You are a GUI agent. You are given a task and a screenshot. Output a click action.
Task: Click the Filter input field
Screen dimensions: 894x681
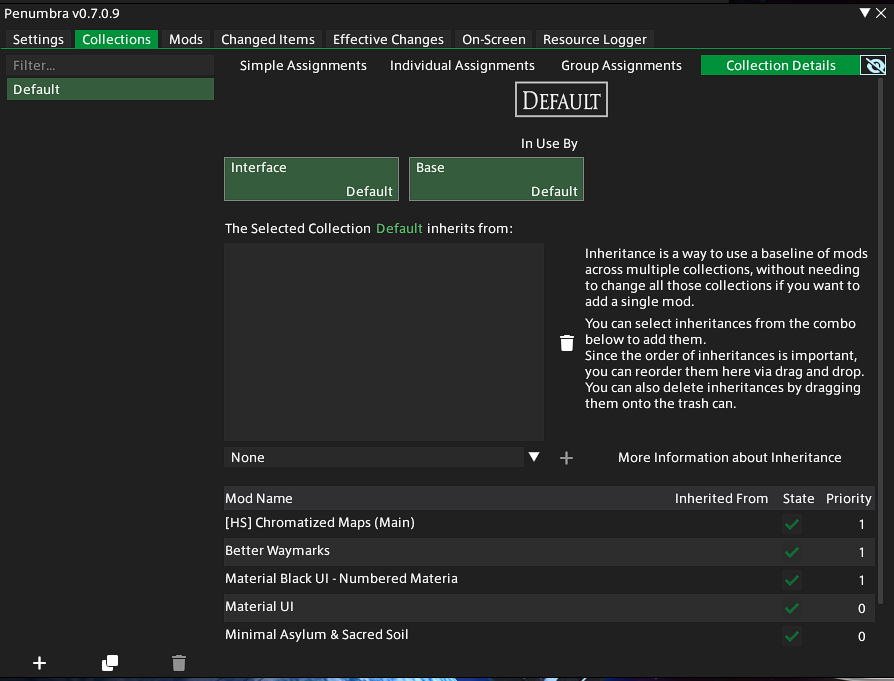point(110,64)
